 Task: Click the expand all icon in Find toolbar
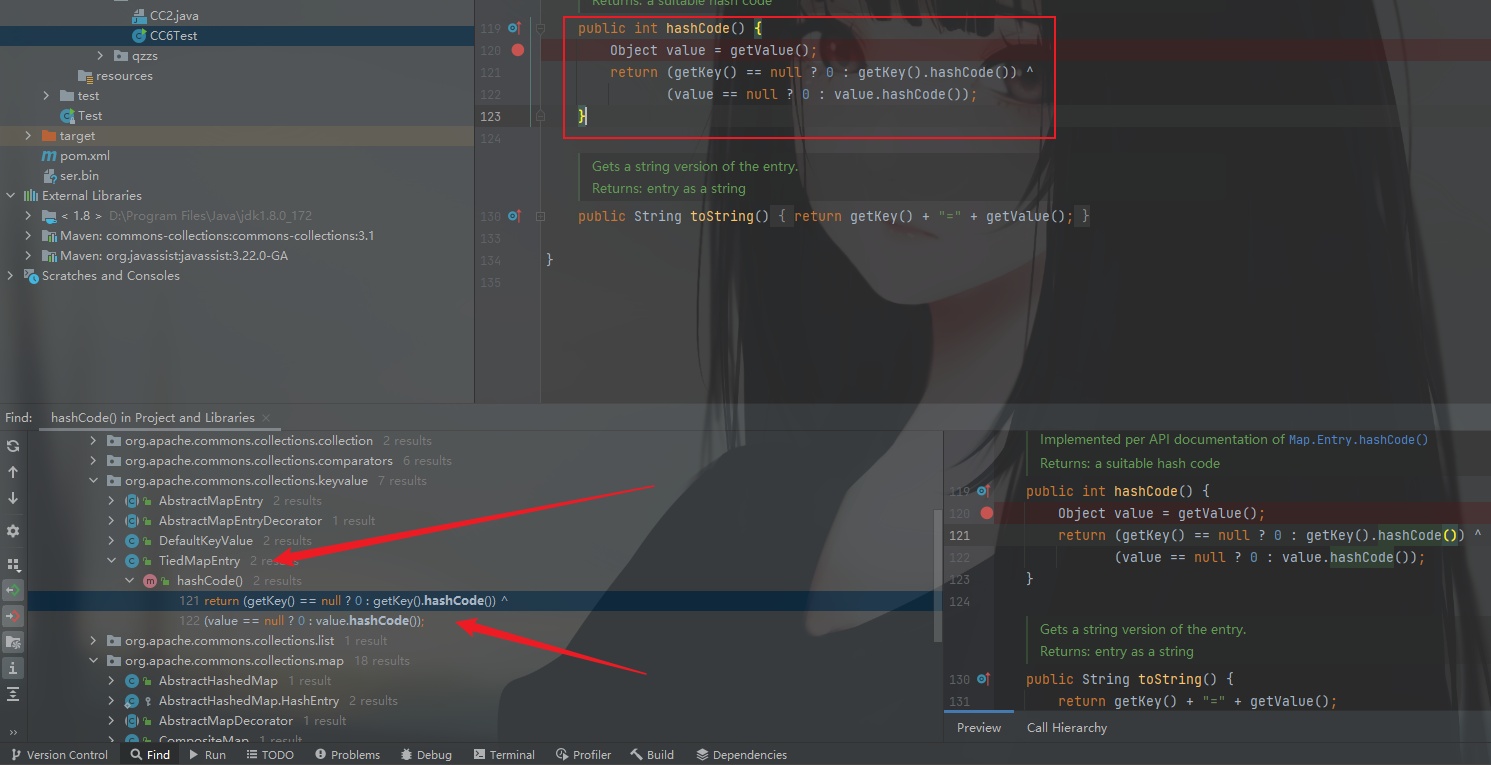pos(13,693)
